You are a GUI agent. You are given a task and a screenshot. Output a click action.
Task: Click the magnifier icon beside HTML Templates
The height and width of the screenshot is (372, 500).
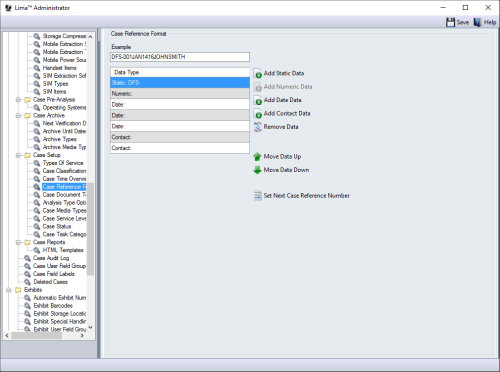click(37, 250)
